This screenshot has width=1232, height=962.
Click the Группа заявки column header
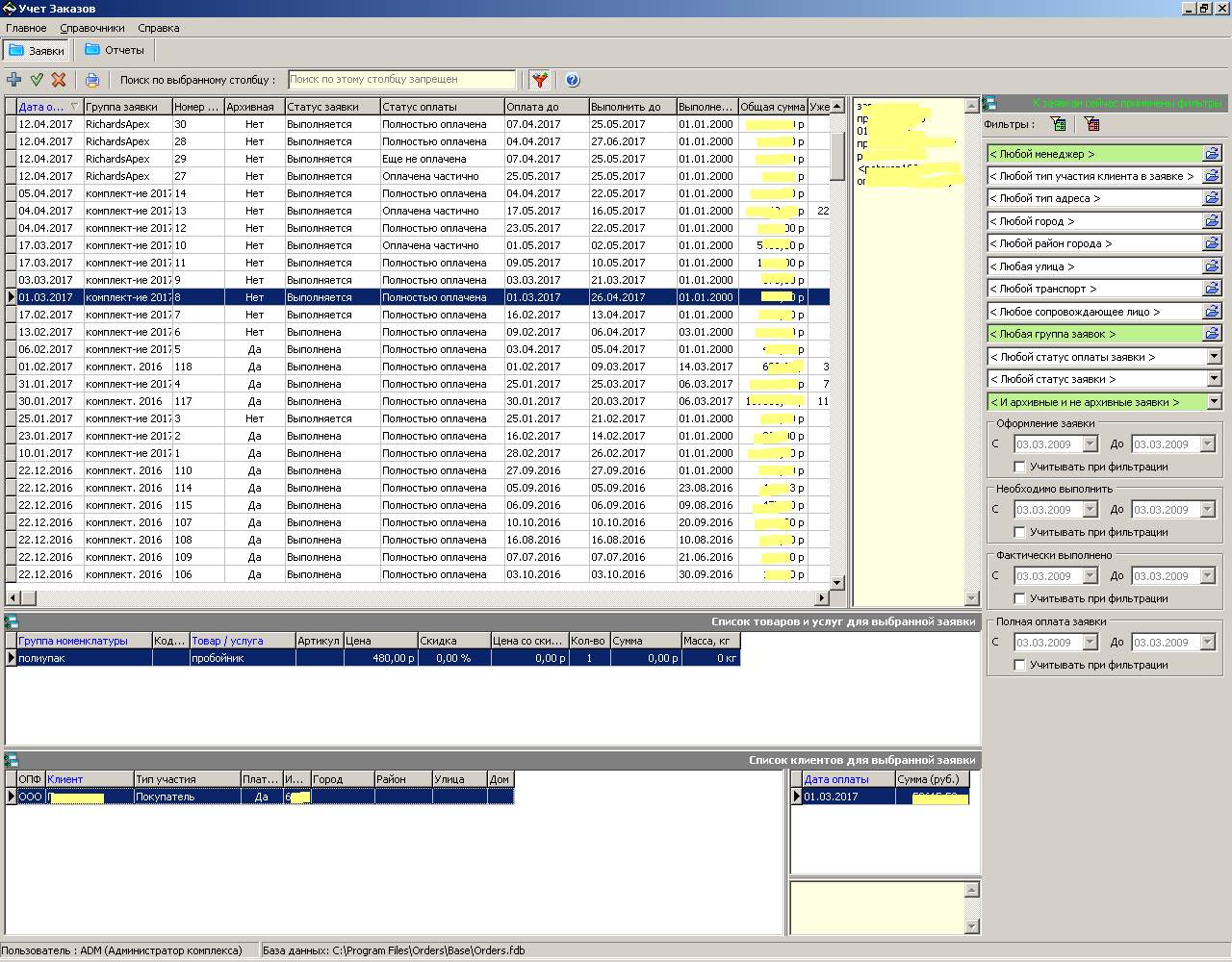click(x=127, y=107)
